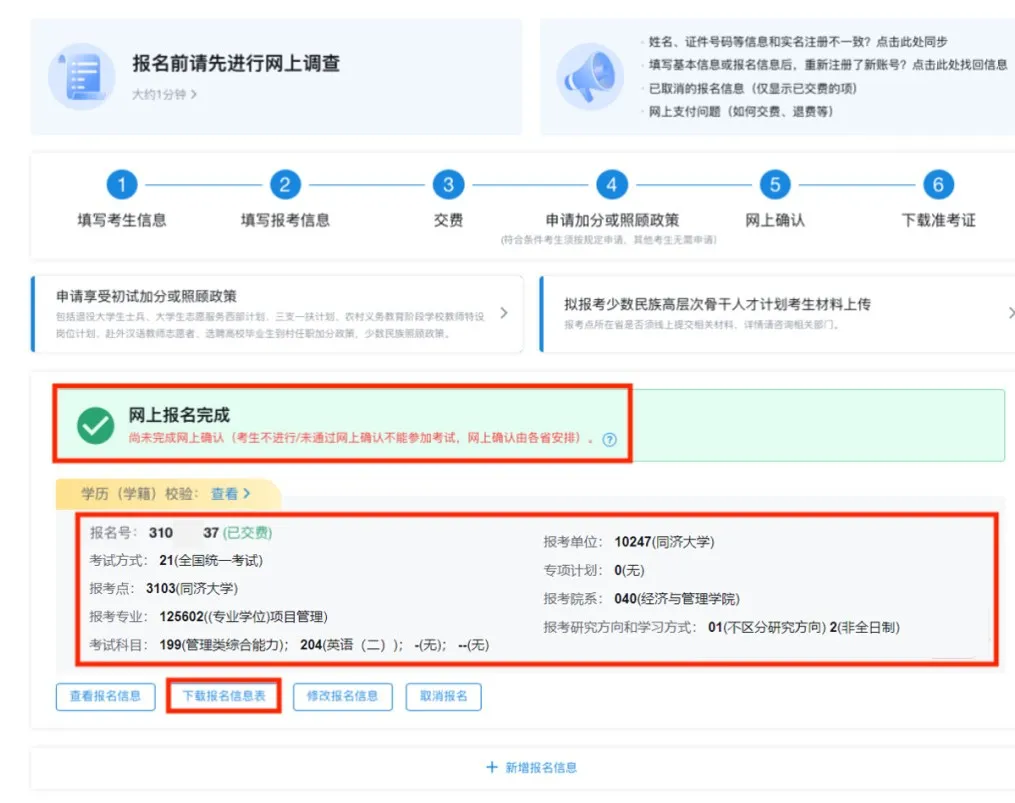The width and height of the screenshot is (1015, 803).
Task: Click step circle 6 下载准考证
Action: (938, 185)
